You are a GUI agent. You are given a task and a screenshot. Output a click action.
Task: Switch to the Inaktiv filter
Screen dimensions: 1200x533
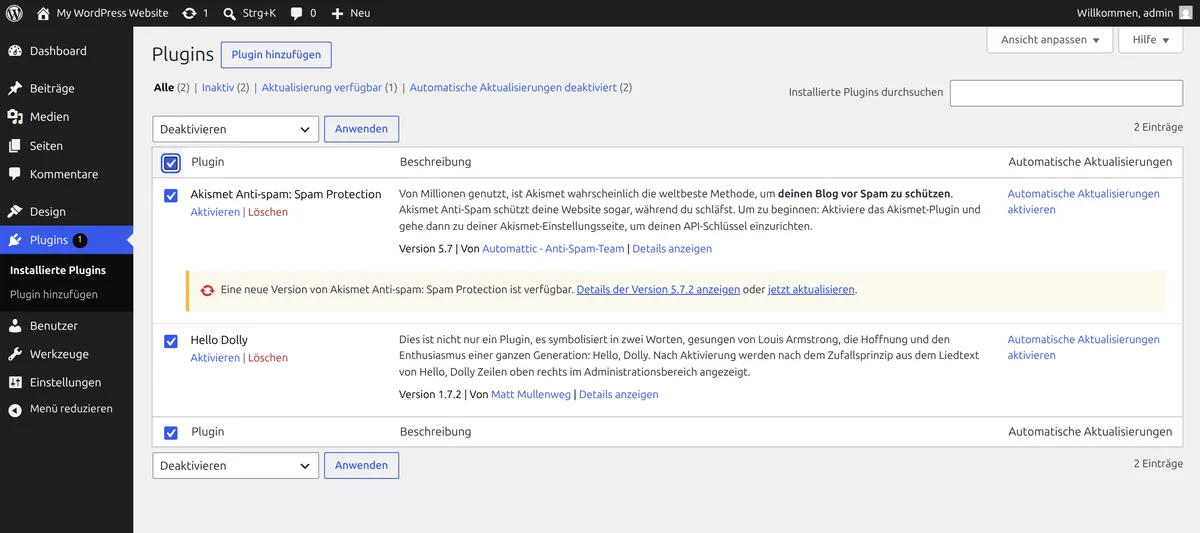pyautogui.click(x=218, y=88)
